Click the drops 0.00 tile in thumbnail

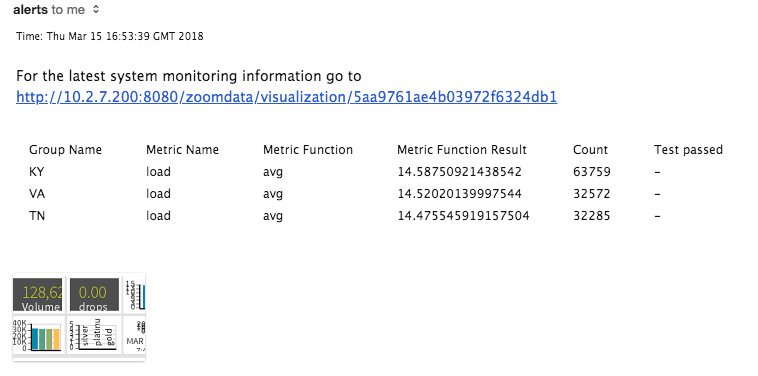[92, 294]
